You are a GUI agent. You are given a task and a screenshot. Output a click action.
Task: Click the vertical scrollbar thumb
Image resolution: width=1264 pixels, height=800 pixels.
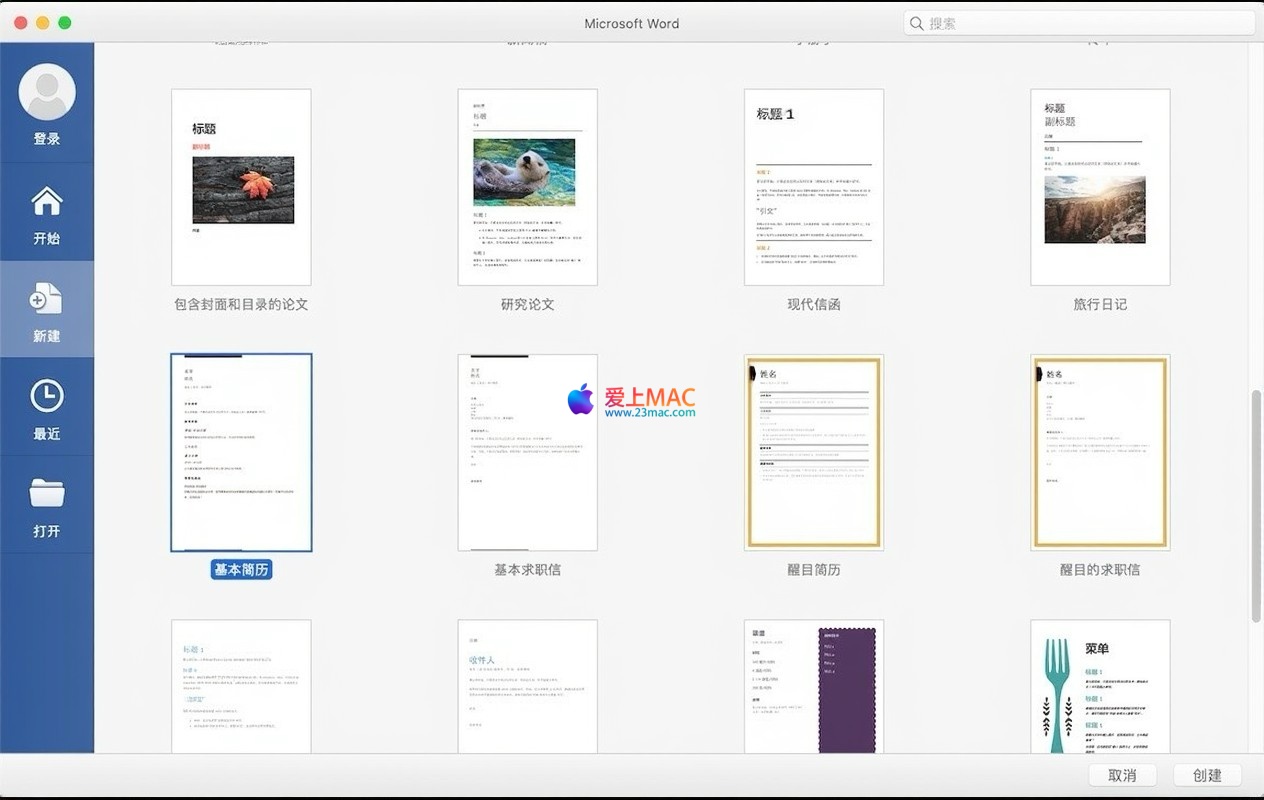coord(1256,505)
